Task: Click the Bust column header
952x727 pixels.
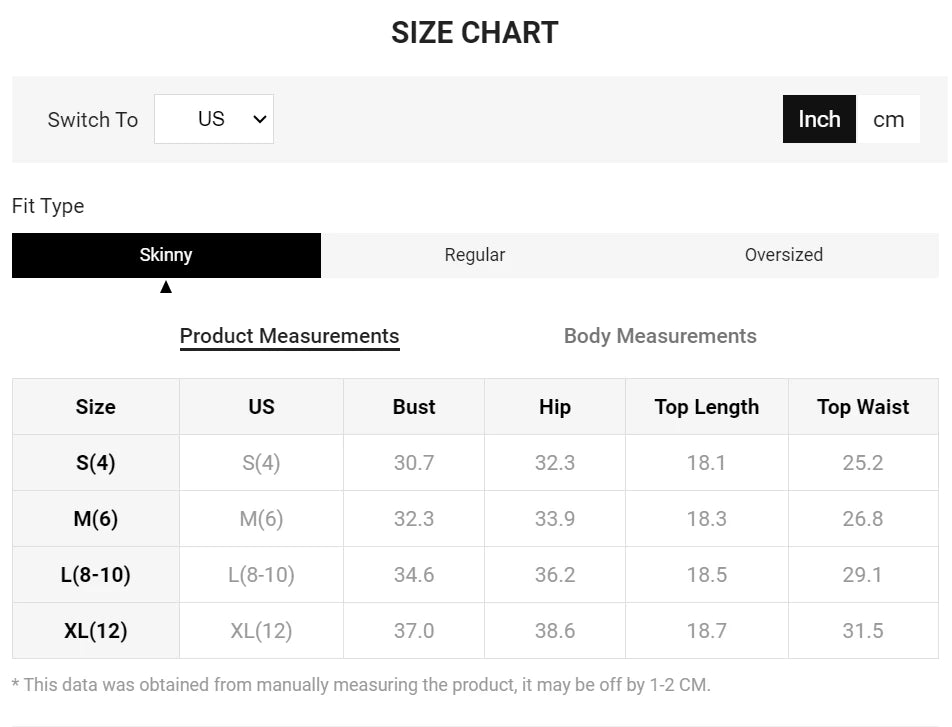Action: pyautogui.click(x=414, y=407)
